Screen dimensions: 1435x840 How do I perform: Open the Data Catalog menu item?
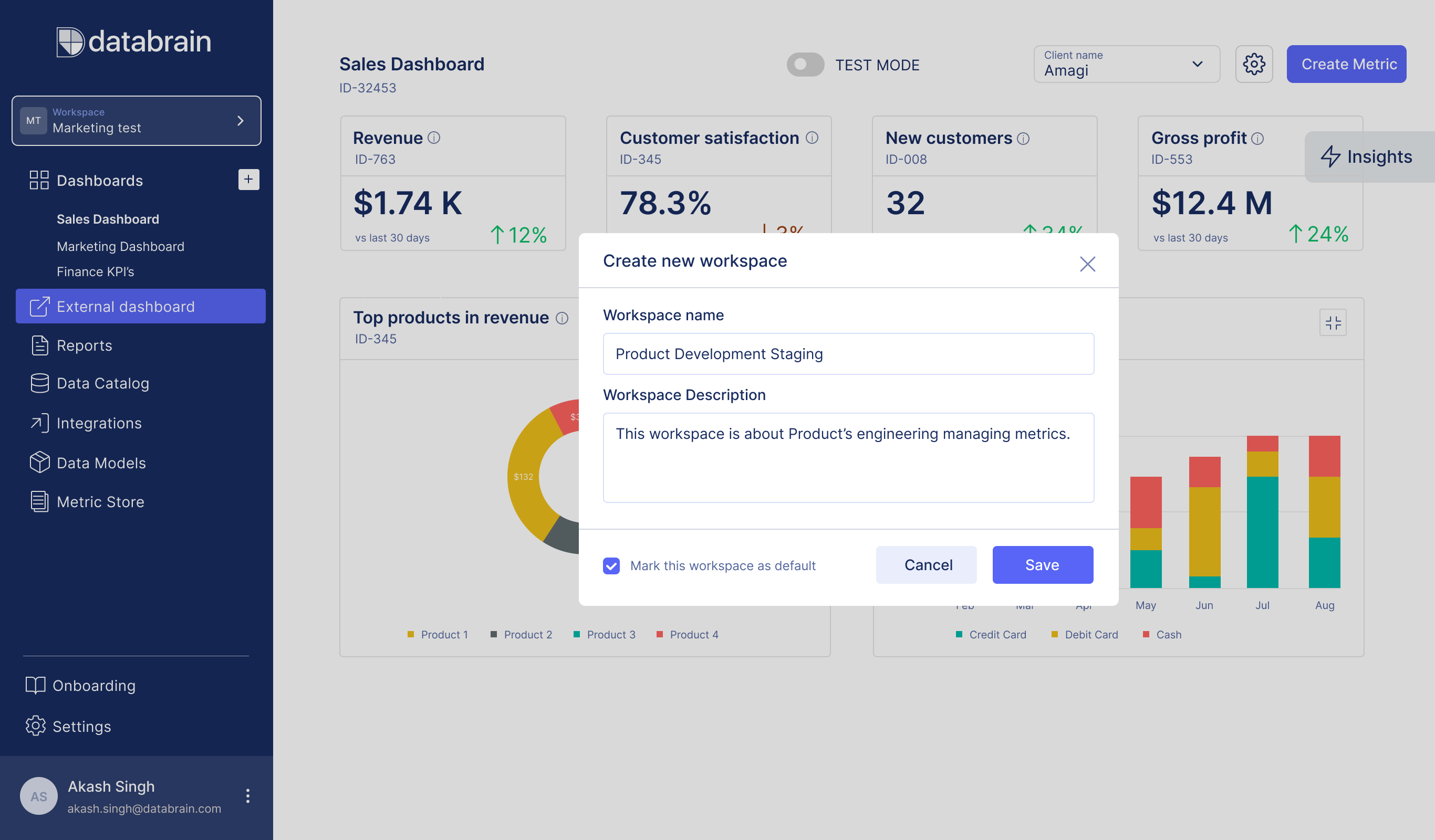(102, 384)
